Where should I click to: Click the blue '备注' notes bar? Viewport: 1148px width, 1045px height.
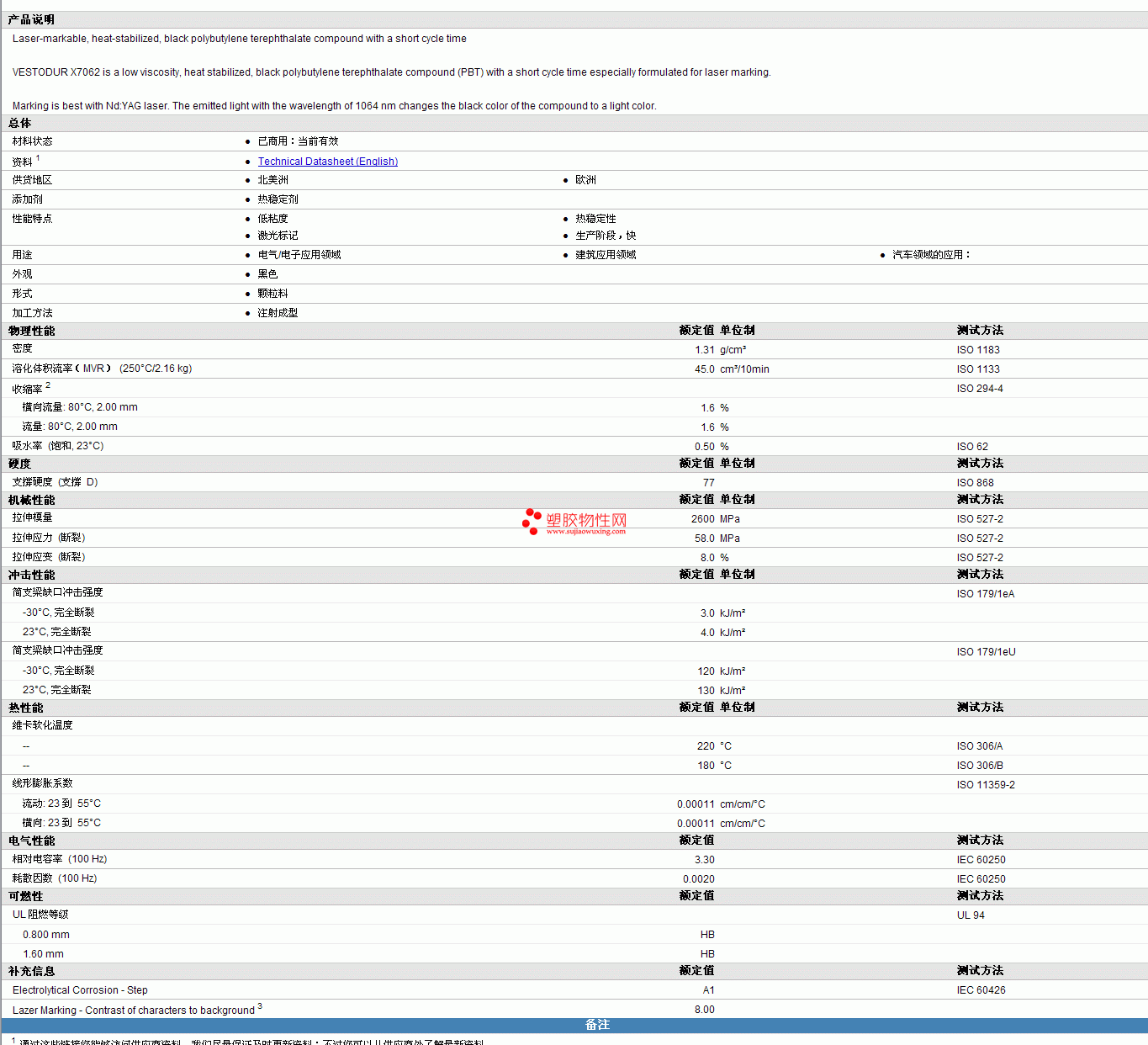click(x=574, y=1025)
